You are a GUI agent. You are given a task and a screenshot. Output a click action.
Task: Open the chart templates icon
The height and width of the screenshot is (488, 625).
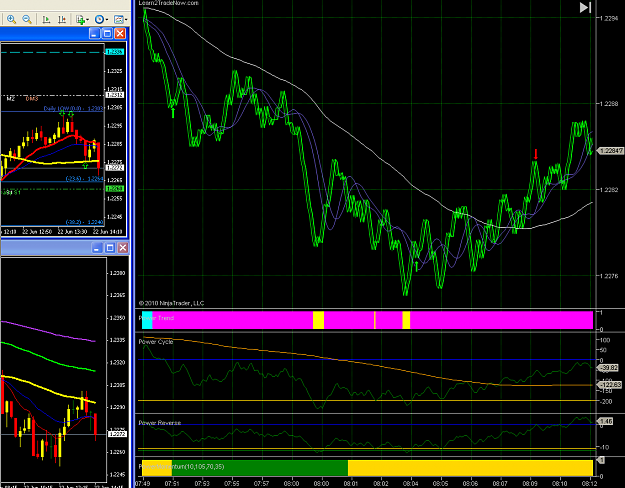tap(118, 19)
